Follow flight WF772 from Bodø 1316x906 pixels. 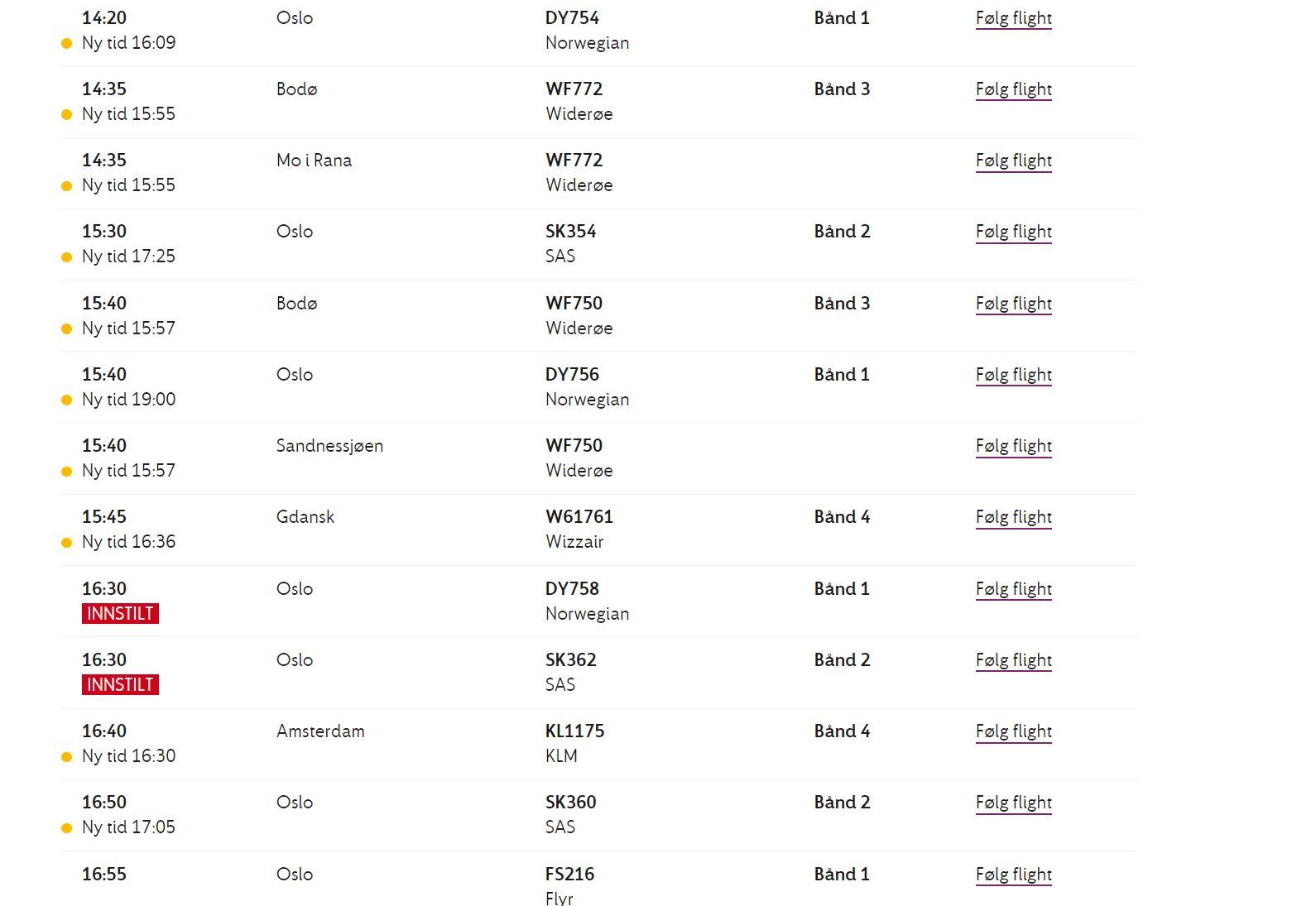1013,89
